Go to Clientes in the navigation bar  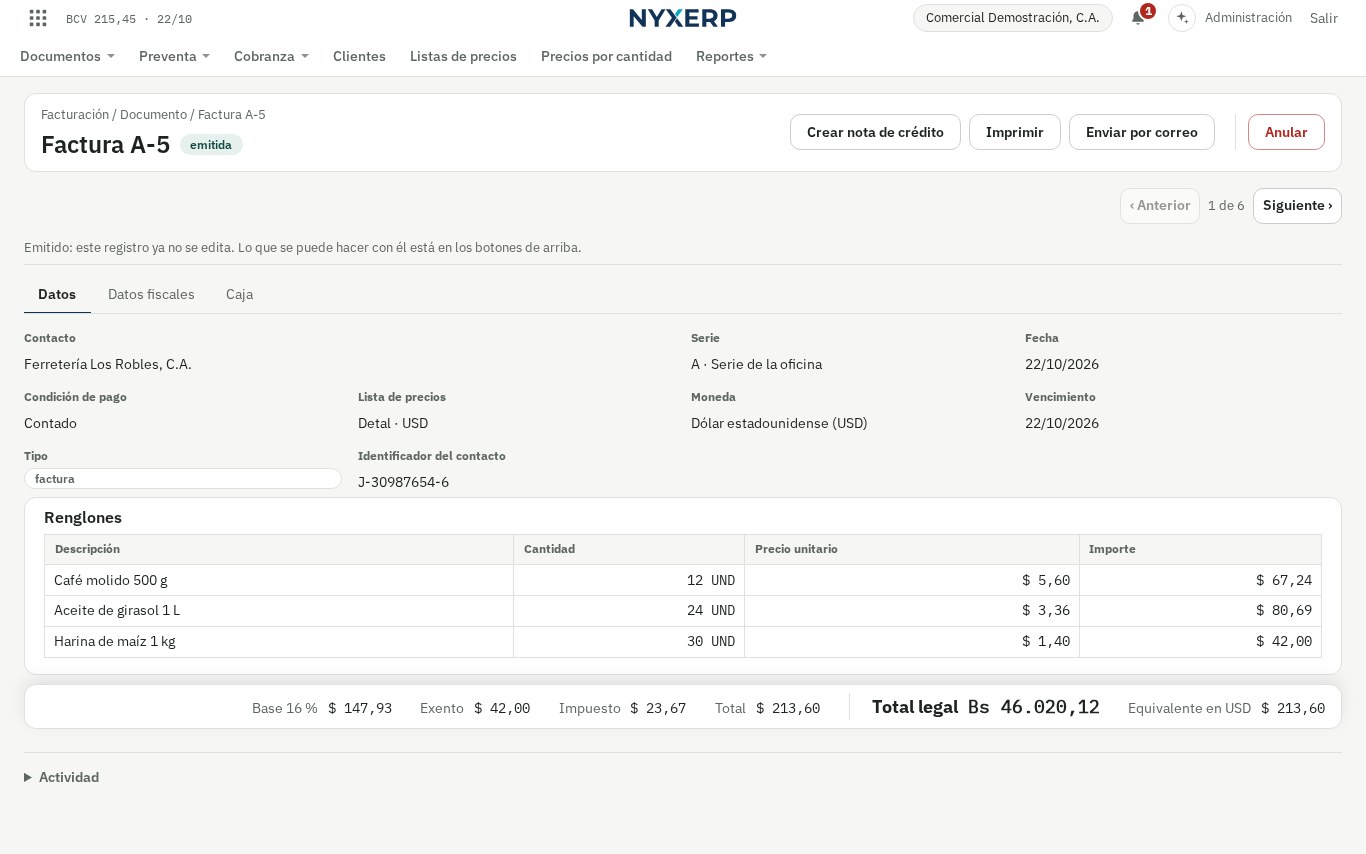[x=359, y=56]
